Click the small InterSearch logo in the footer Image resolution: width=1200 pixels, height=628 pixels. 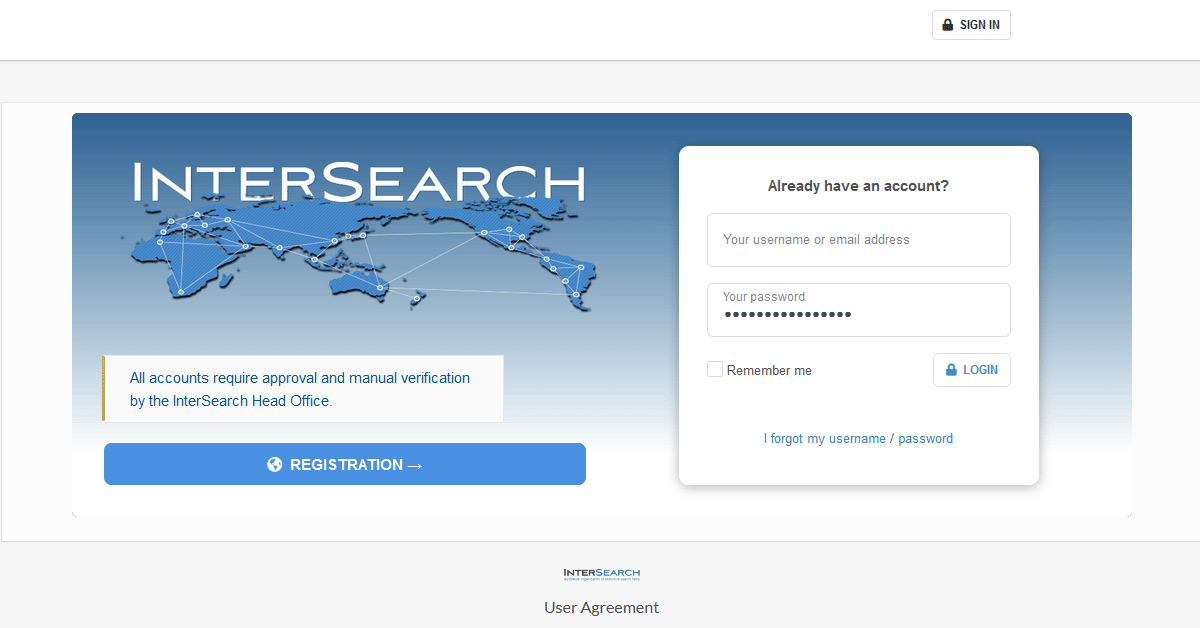pyautogui.click(x=600, y=573)
